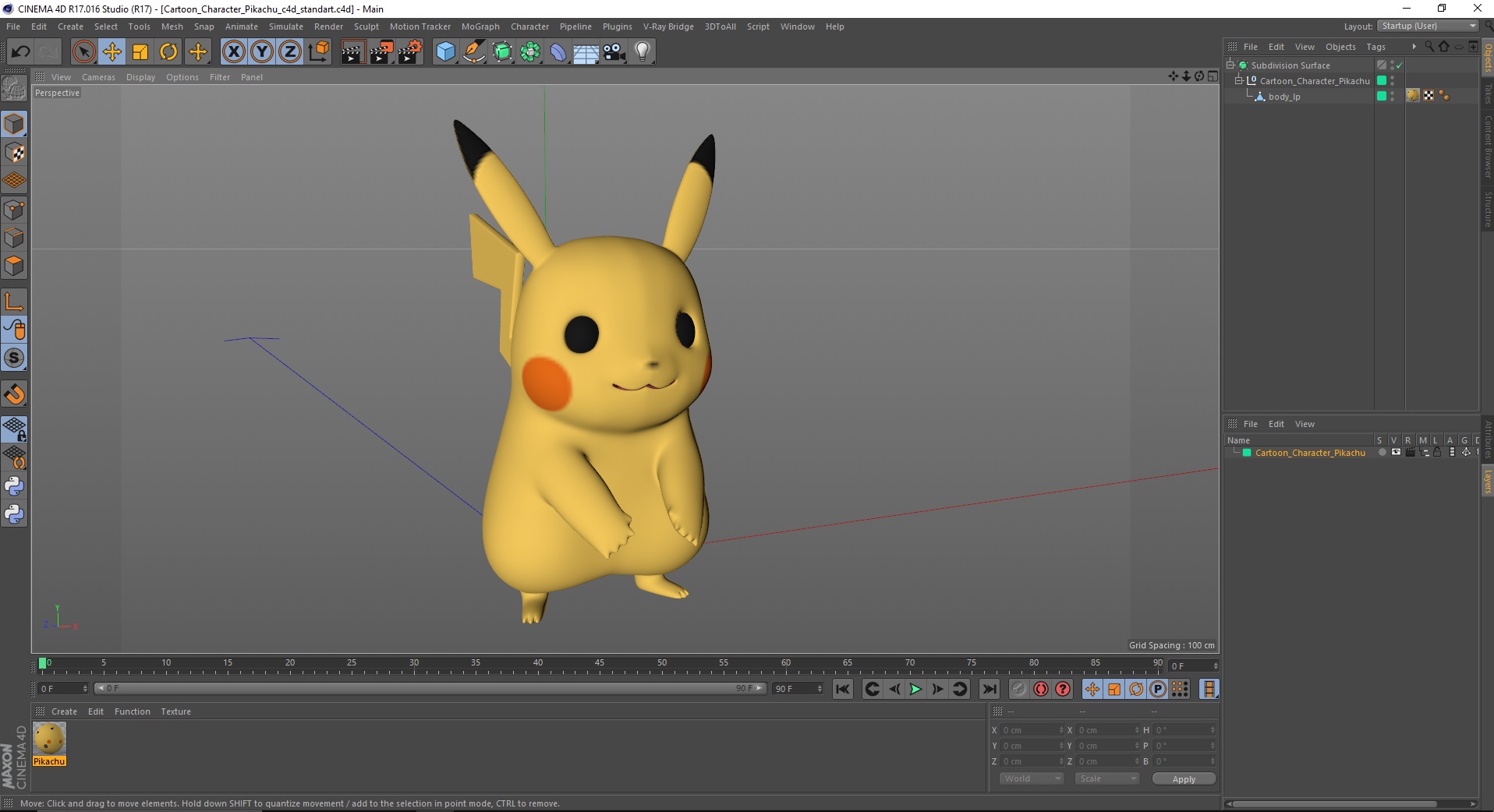Switch to Model mode in left palette
1494x812 pixels.
pos(14,124)
